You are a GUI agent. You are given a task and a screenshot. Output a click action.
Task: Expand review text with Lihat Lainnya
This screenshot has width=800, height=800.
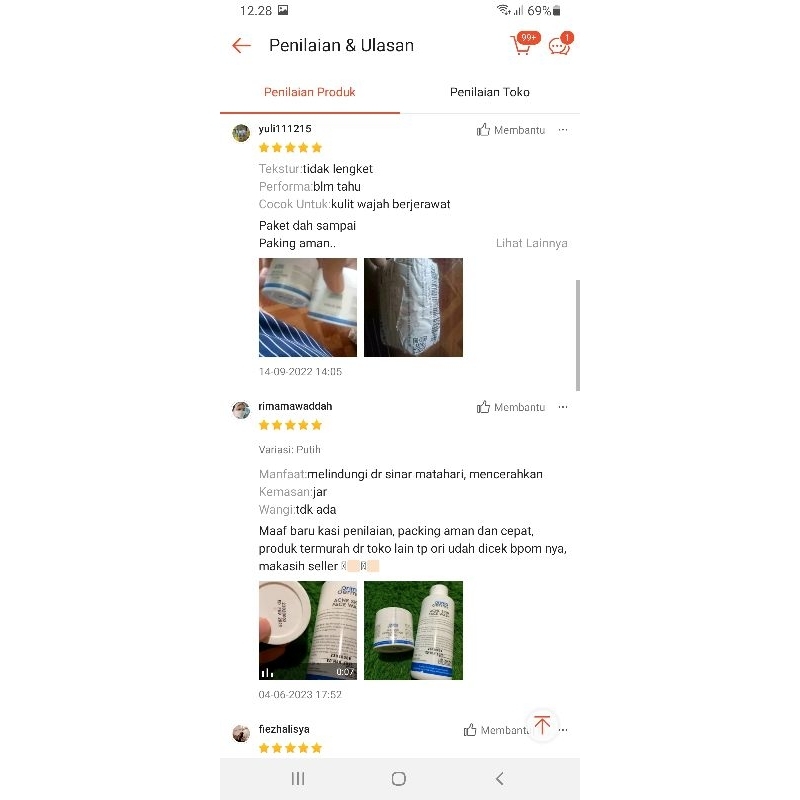(531, 243)
